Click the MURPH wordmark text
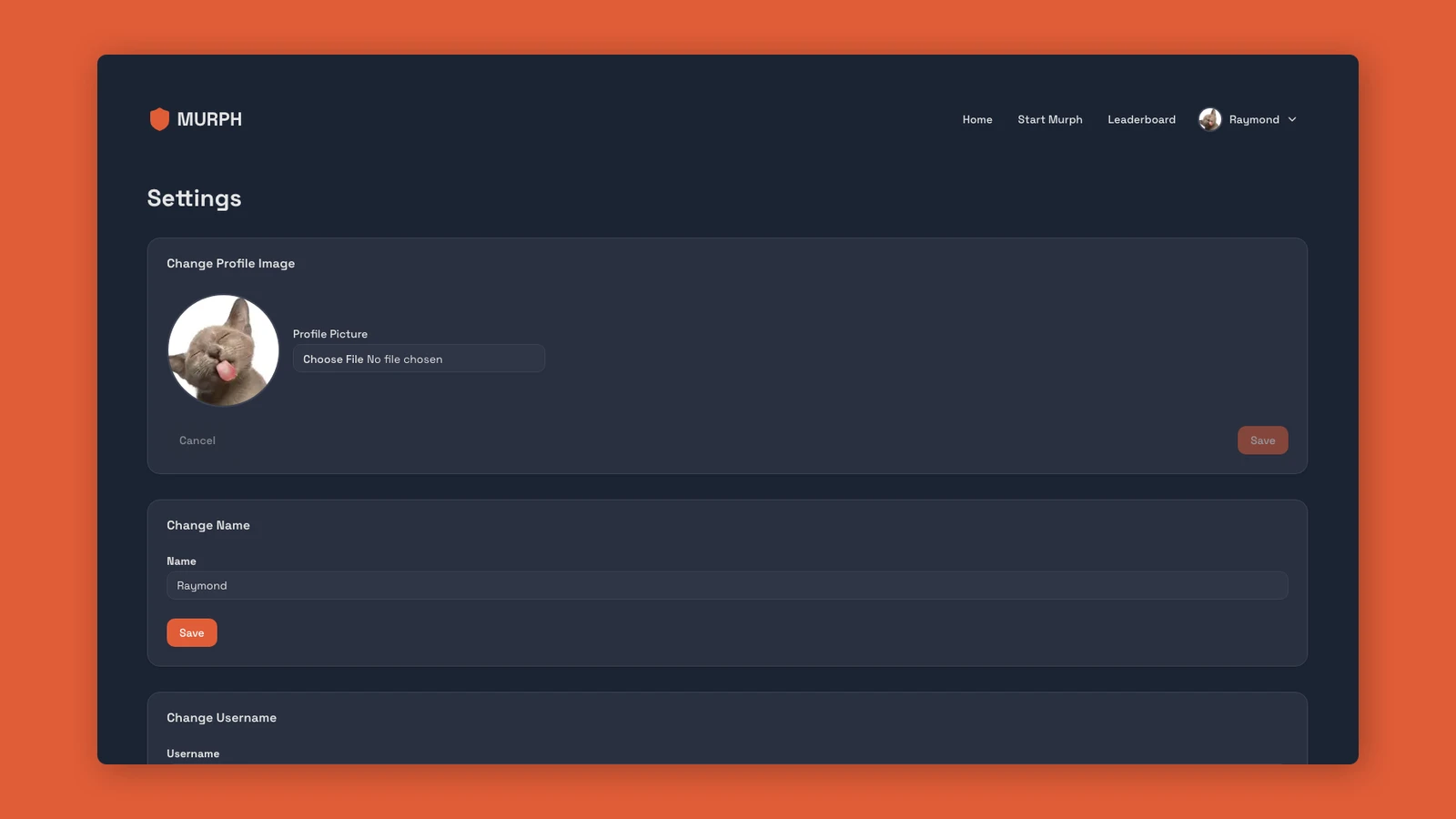The width and height of the screenshot is (1456, 819). tap(209, 119)
